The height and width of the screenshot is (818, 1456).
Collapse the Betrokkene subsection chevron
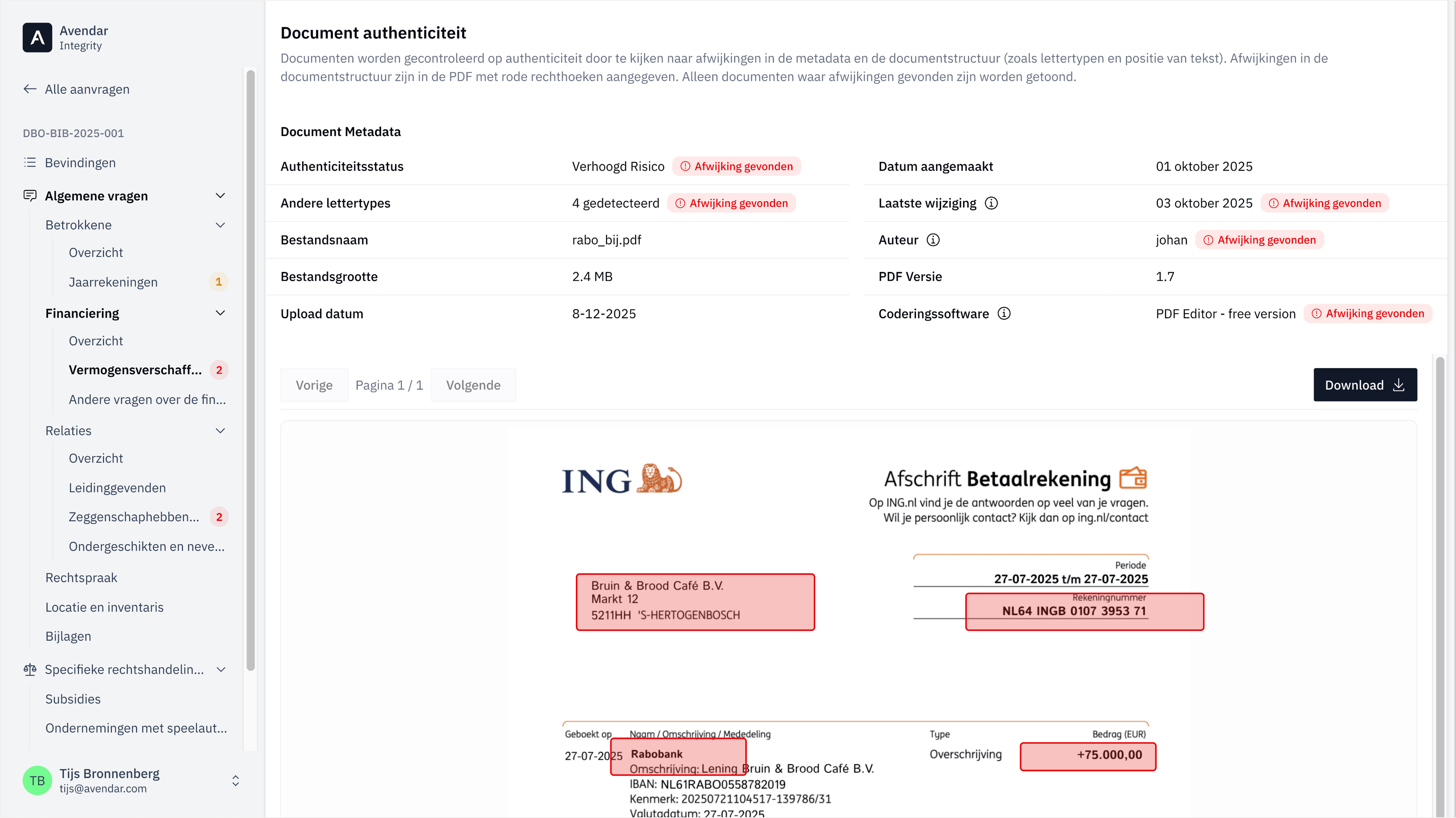(x=220, y=225)
